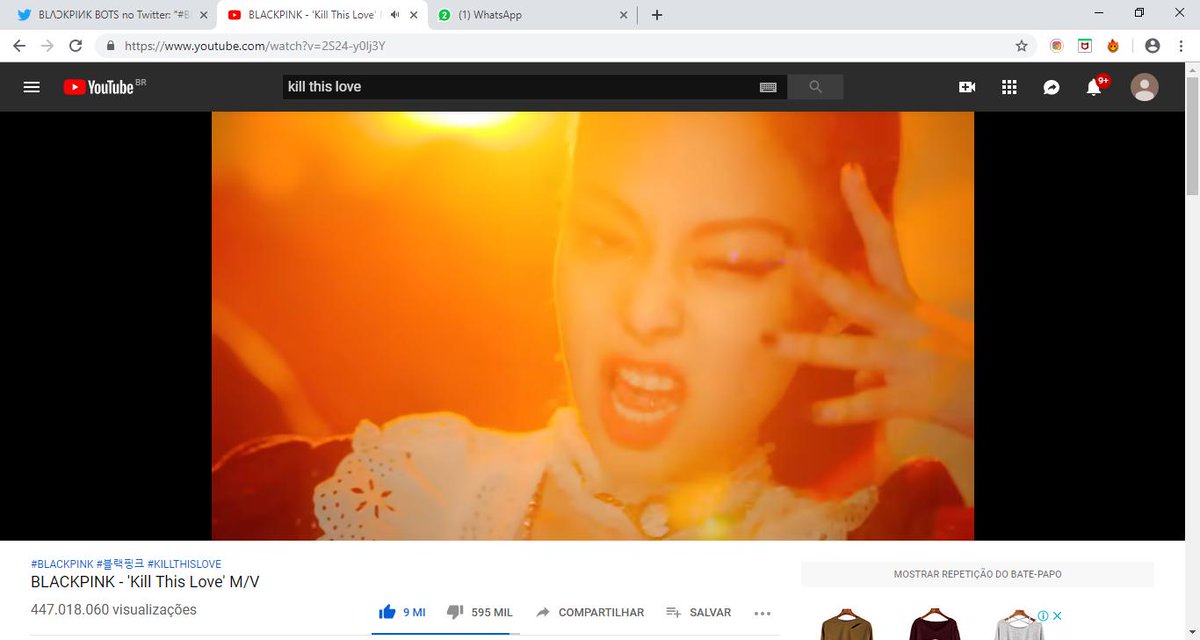Click the browser back arrow
The width and height of the screenshot is (1200, 640).
[19, 45]
